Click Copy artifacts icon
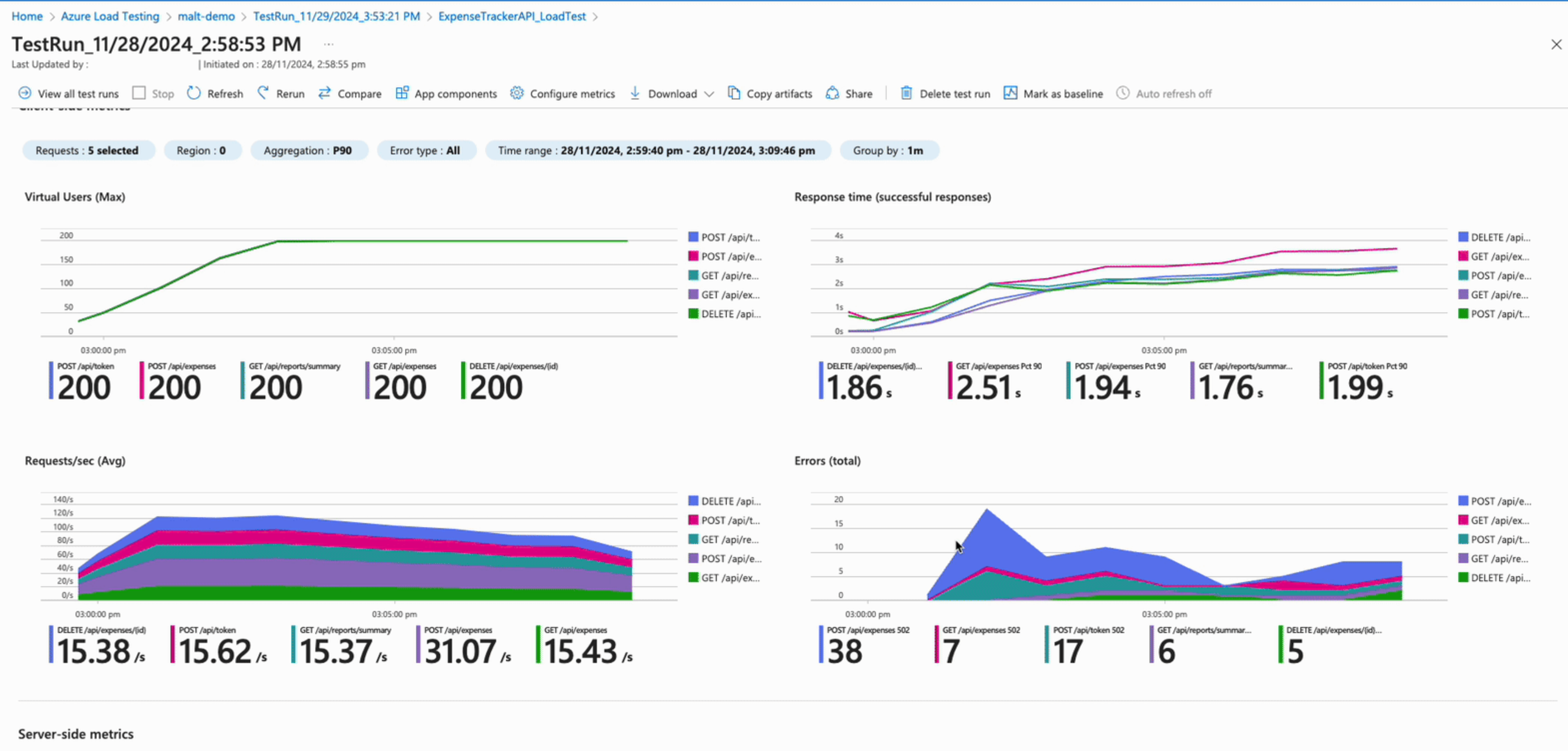 click(734, 93)
